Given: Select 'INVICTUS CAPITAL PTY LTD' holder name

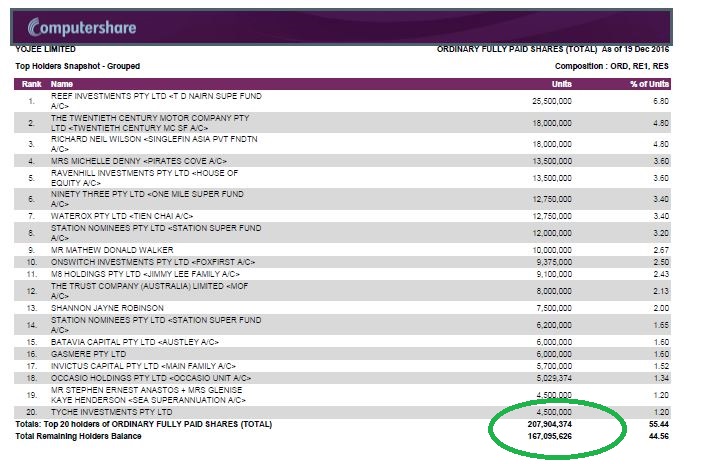Looking at the screenshot, I should (143, 366).
